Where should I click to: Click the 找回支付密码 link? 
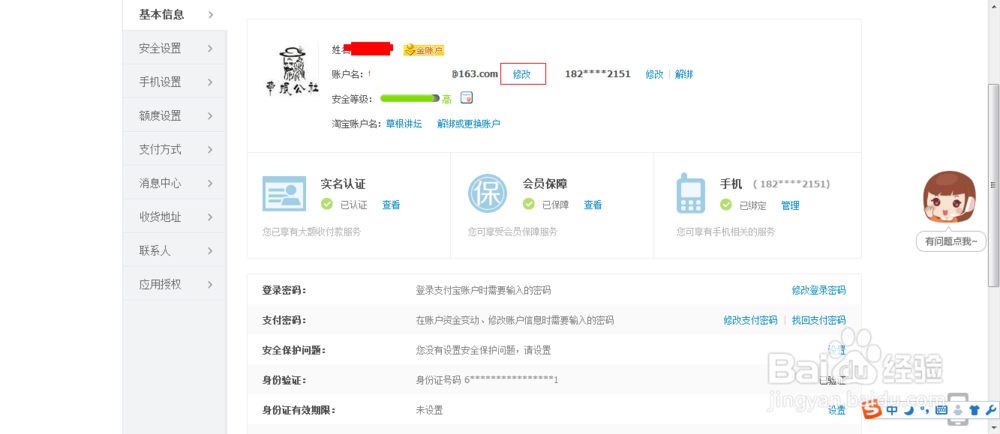(819, 320)
